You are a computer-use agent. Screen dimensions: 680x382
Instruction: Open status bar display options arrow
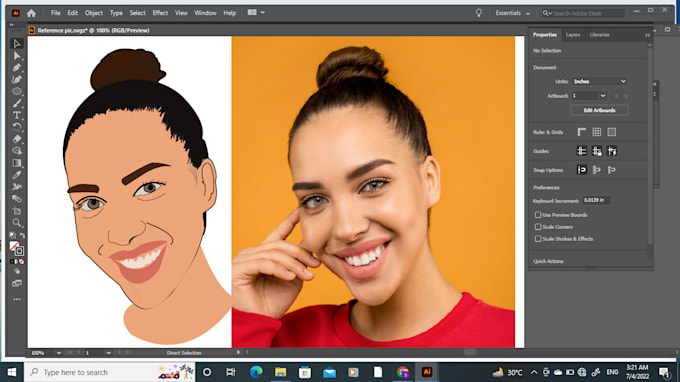tap(238, 353)
